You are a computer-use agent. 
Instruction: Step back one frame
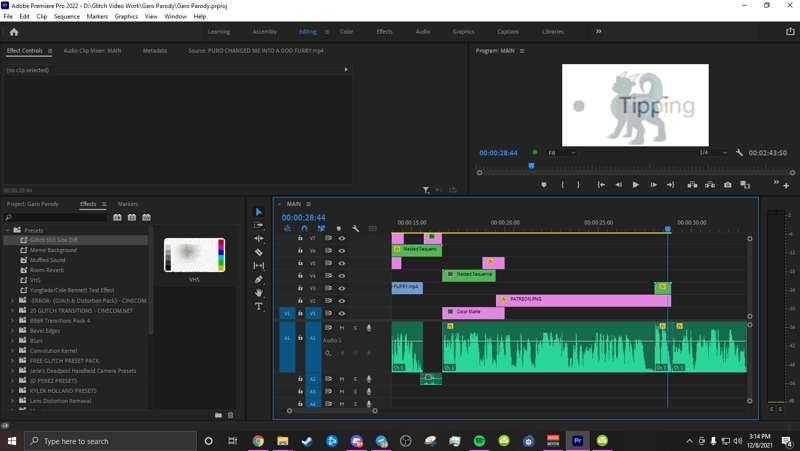(618, 185)
